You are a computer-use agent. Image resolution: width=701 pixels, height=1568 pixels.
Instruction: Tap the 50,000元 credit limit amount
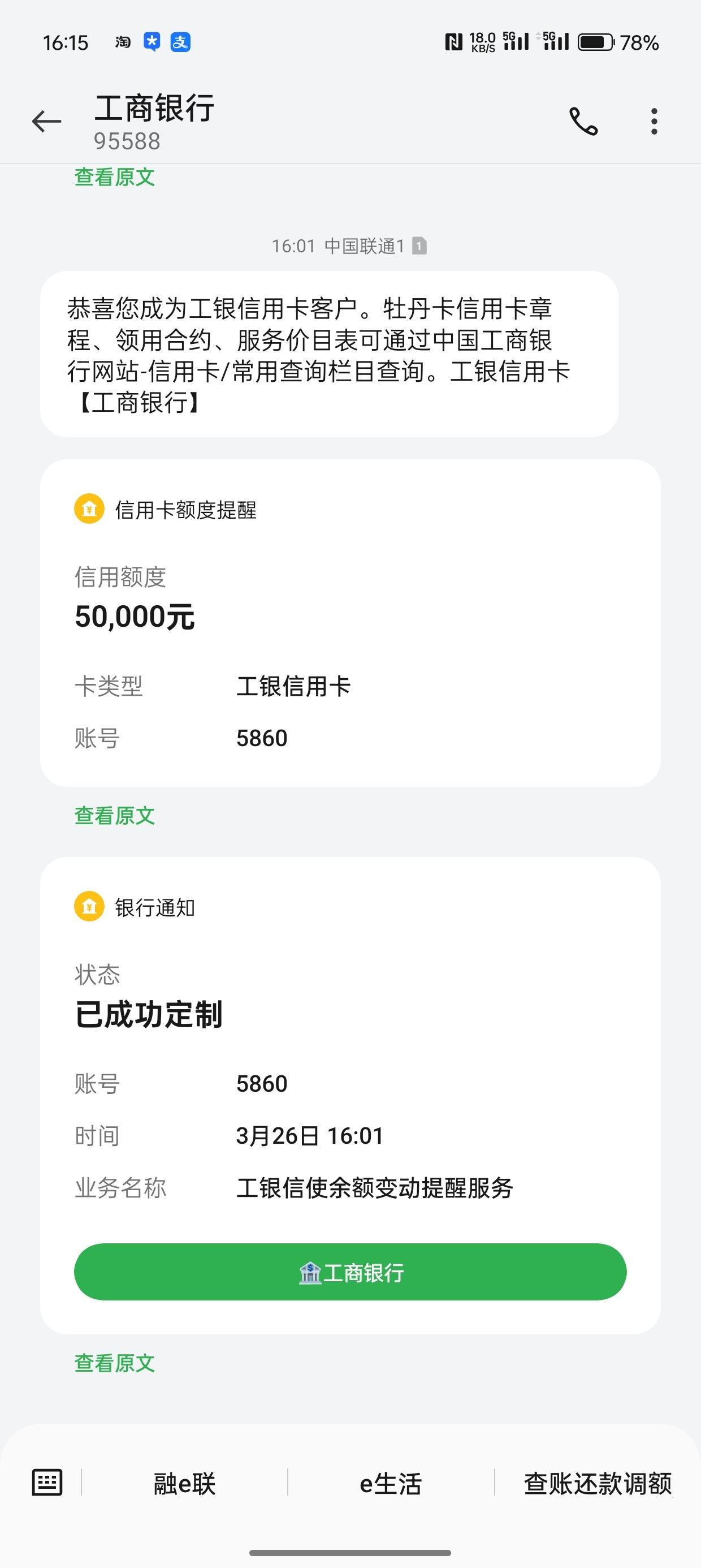click(x=135, y=617)
